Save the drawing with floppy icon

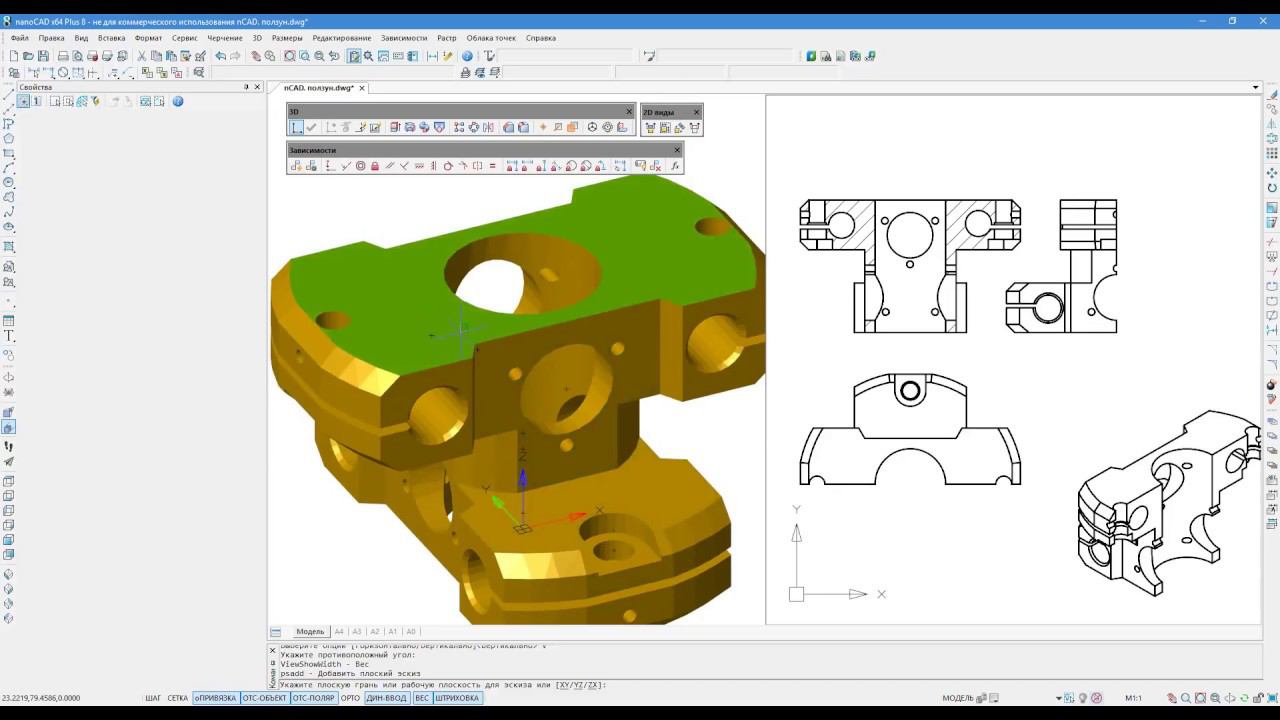point(43,56)
